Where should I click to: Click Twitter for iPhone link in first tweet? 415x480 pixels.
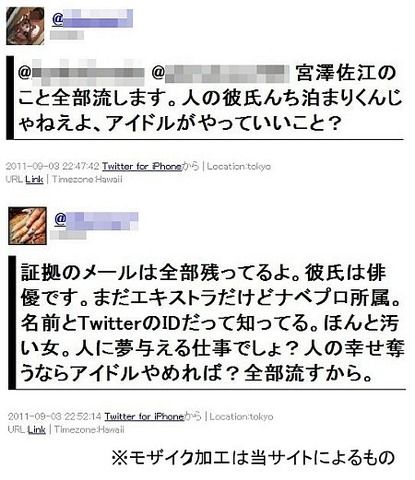tap(142, 166)
